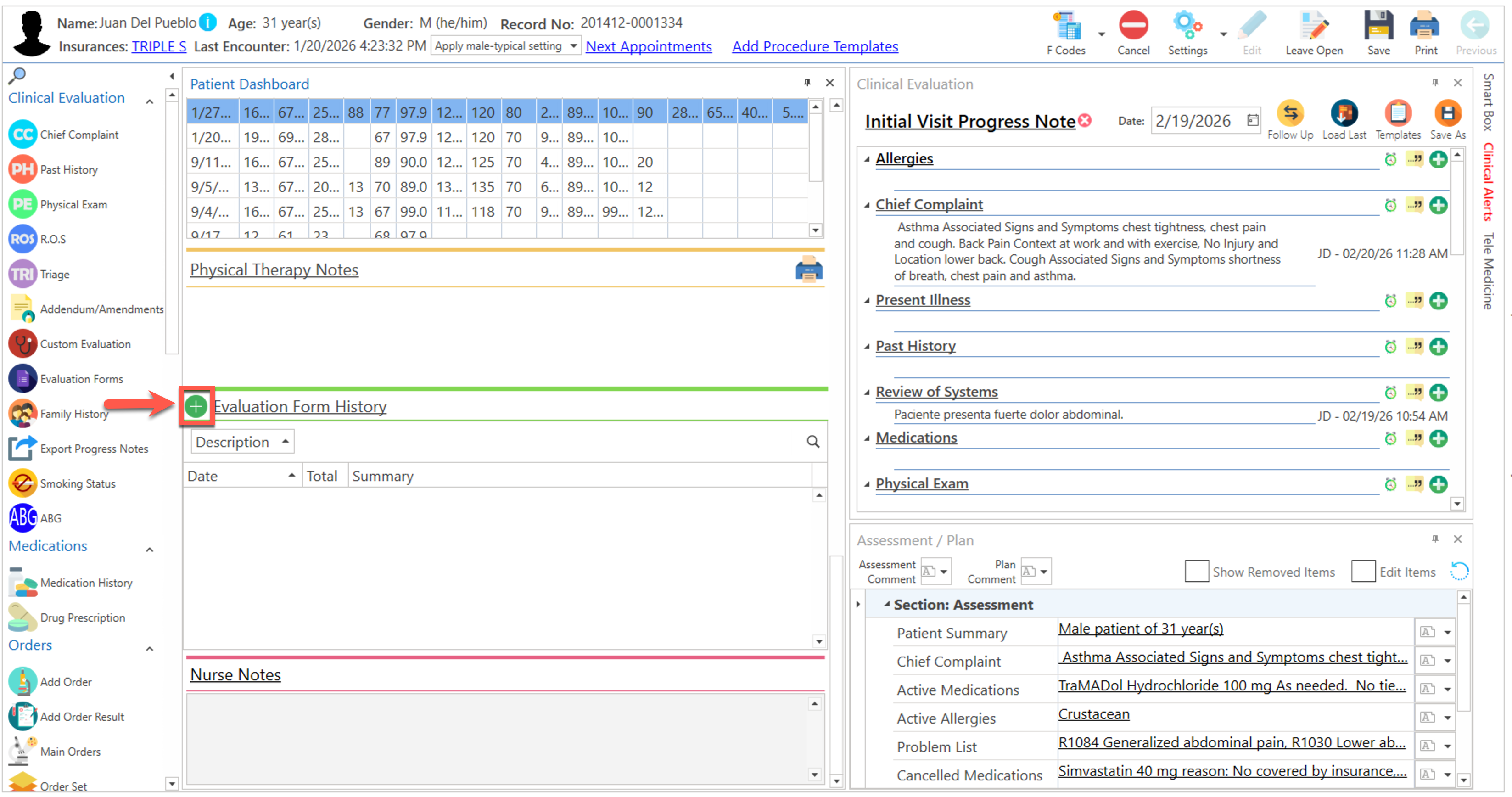Add an entry to the Allergies section
The height and width of the screenshot is (797, 1512).
click(1438, 159)
